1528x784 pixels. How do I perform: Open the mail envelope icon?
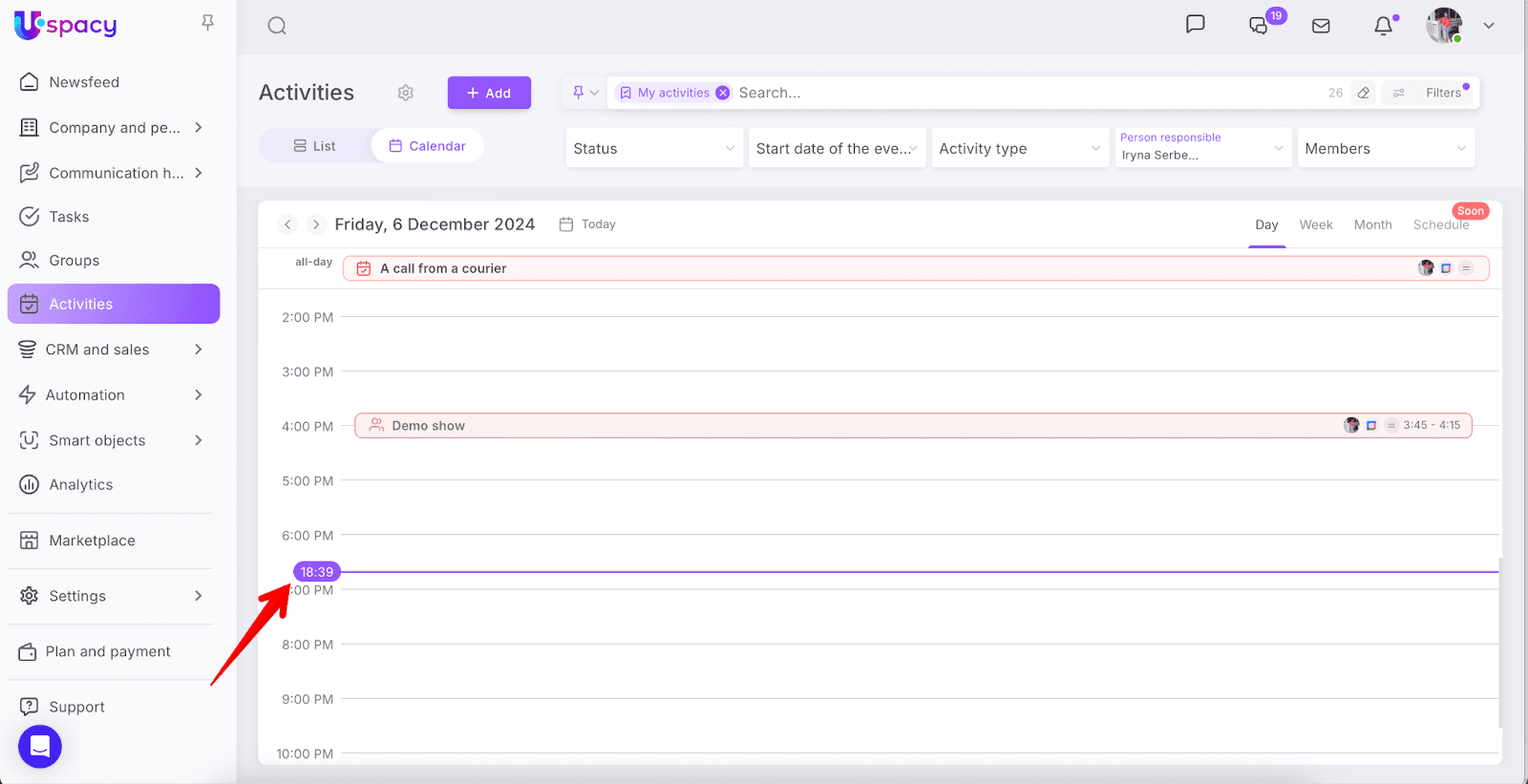coord(1321,26)
